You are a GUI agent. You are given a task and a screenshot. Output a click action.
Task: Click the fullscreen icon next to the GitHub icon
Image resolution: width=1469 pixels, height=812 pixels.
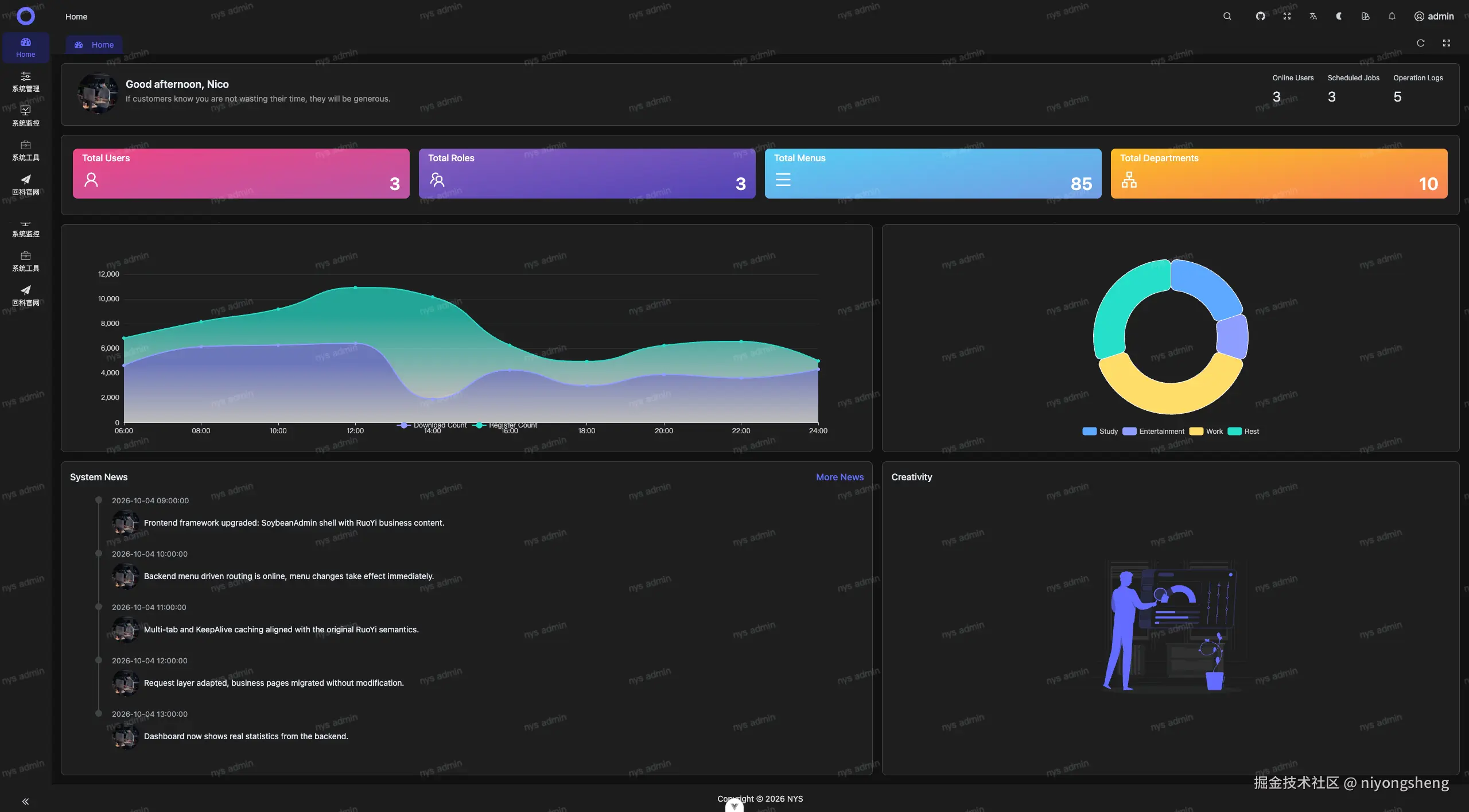click(x=1287, y=16)
